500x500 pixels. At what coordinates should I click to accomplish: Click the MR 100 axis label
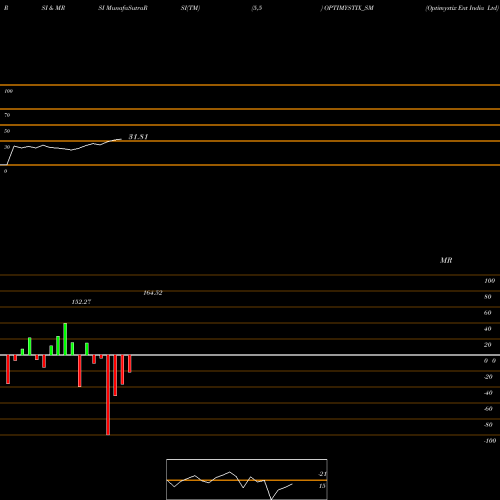point(489,281)
